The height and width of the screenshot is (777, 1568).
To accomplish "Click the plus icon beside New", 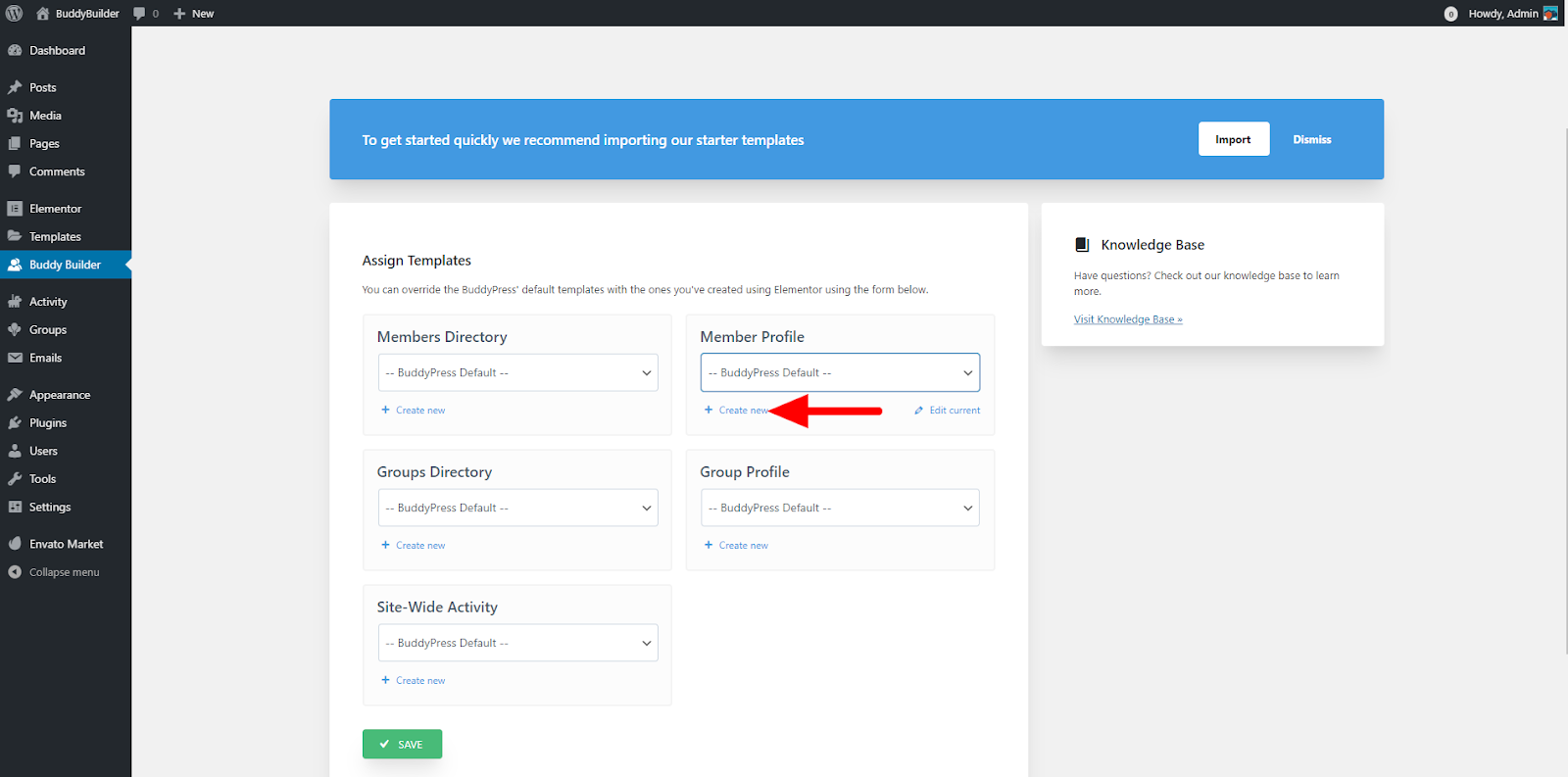I will [179, 14].
